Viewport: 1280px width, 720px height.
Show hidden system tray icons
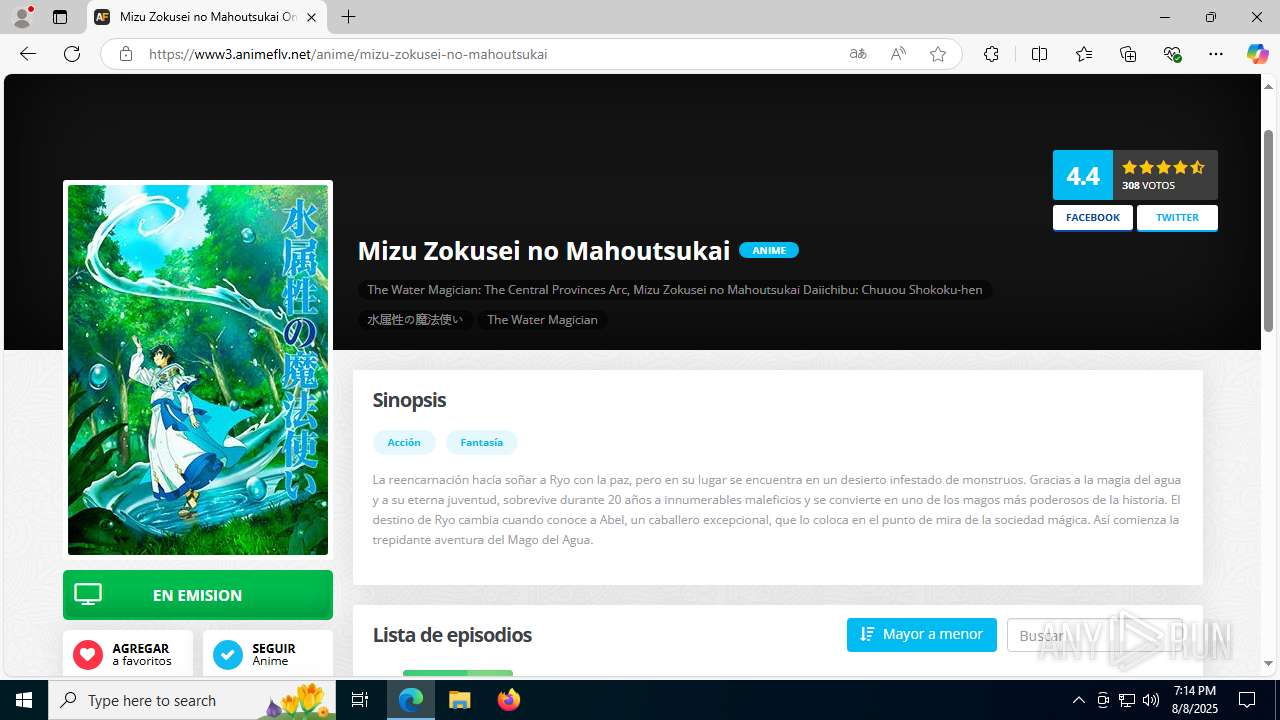click(1078, 700)
